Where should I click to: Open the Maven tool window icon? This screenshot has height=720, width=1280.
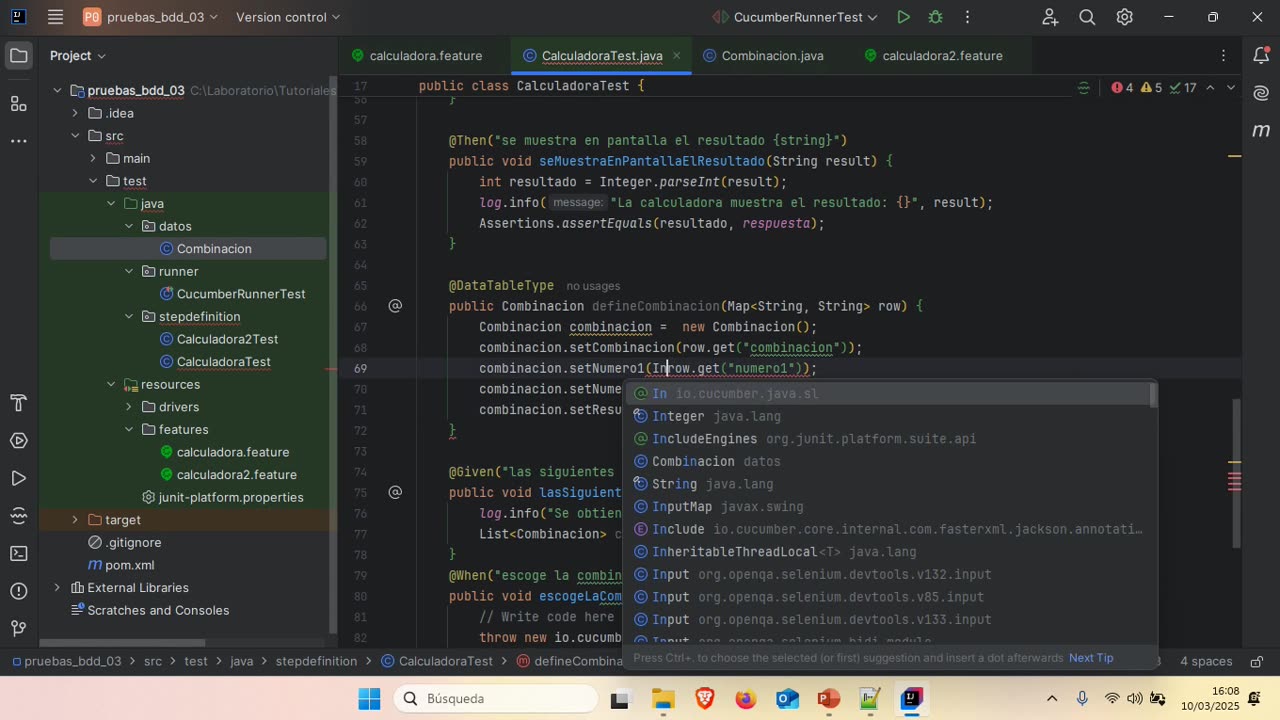point(1261,130)
